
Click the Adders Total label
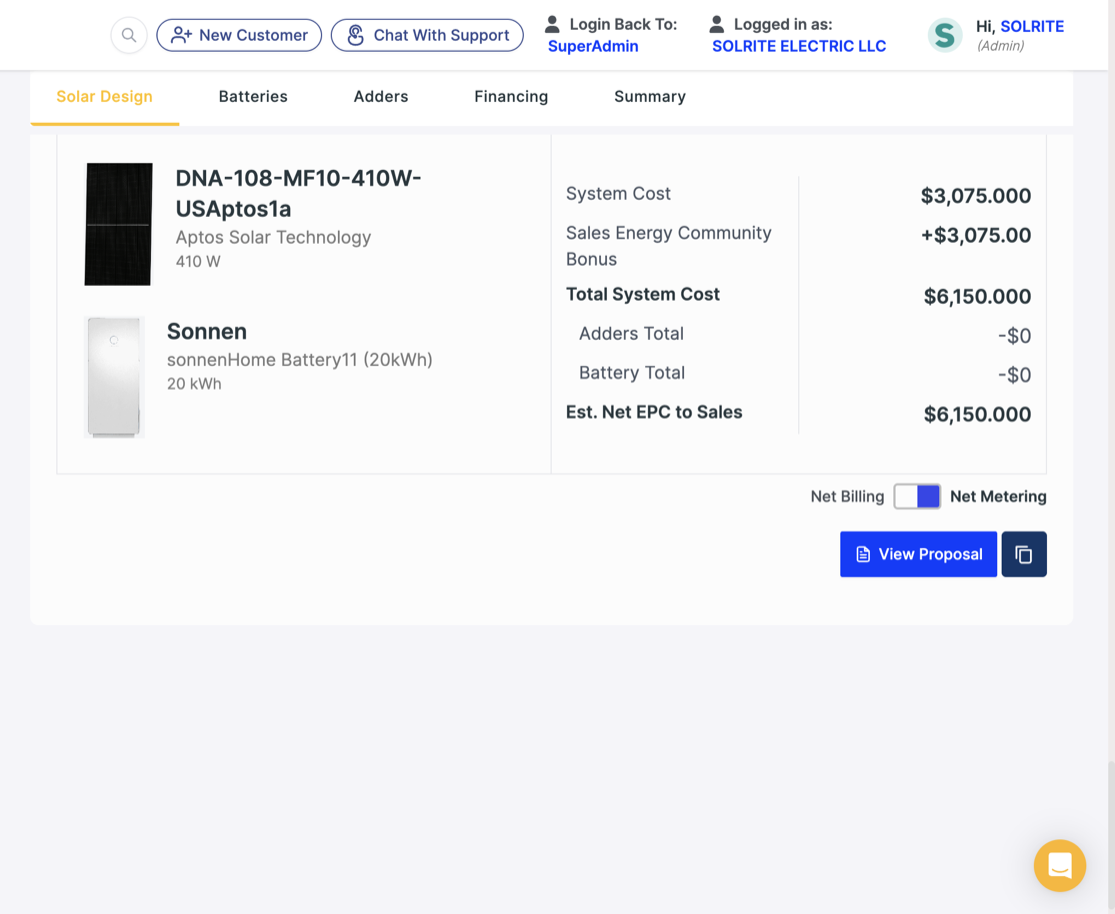(631, 334)
